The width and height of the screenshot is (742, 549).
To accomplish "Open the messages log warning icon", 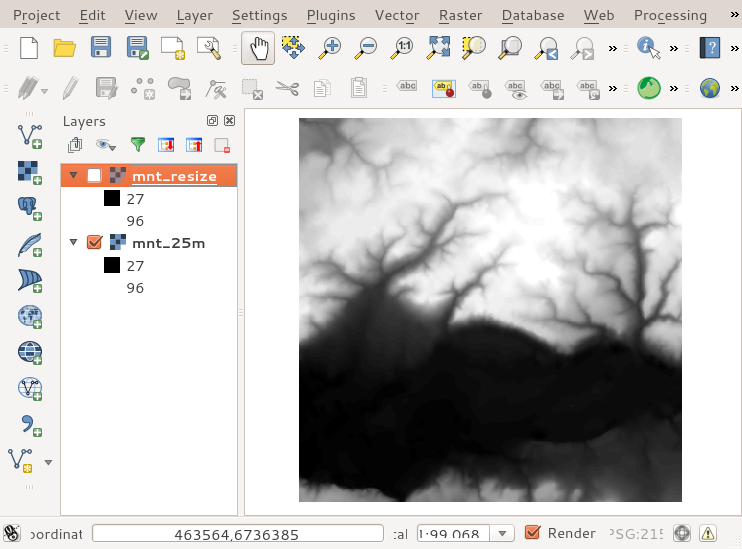I will 708,533.
